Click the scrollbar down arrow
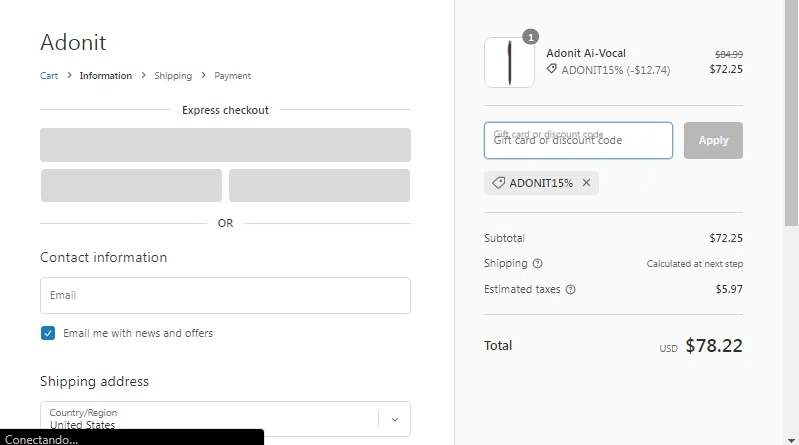This screenshot has width=799, height=445. pos(791,440)
